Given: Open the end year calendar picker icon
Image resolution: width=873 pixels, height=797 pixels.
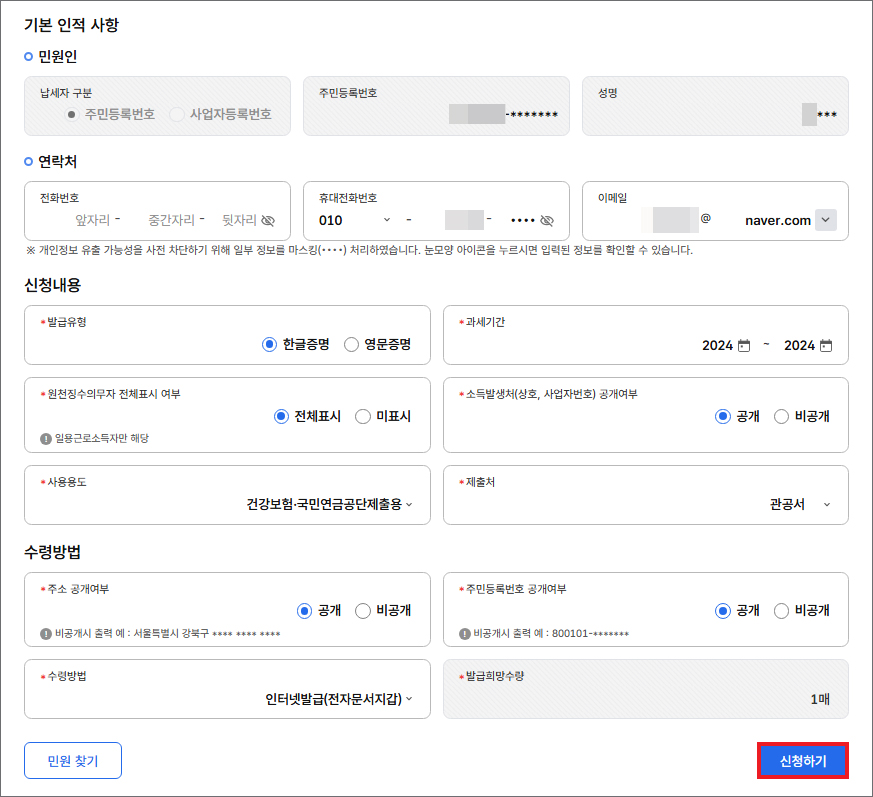Looking at the screenshot, I should click(825, 346).
